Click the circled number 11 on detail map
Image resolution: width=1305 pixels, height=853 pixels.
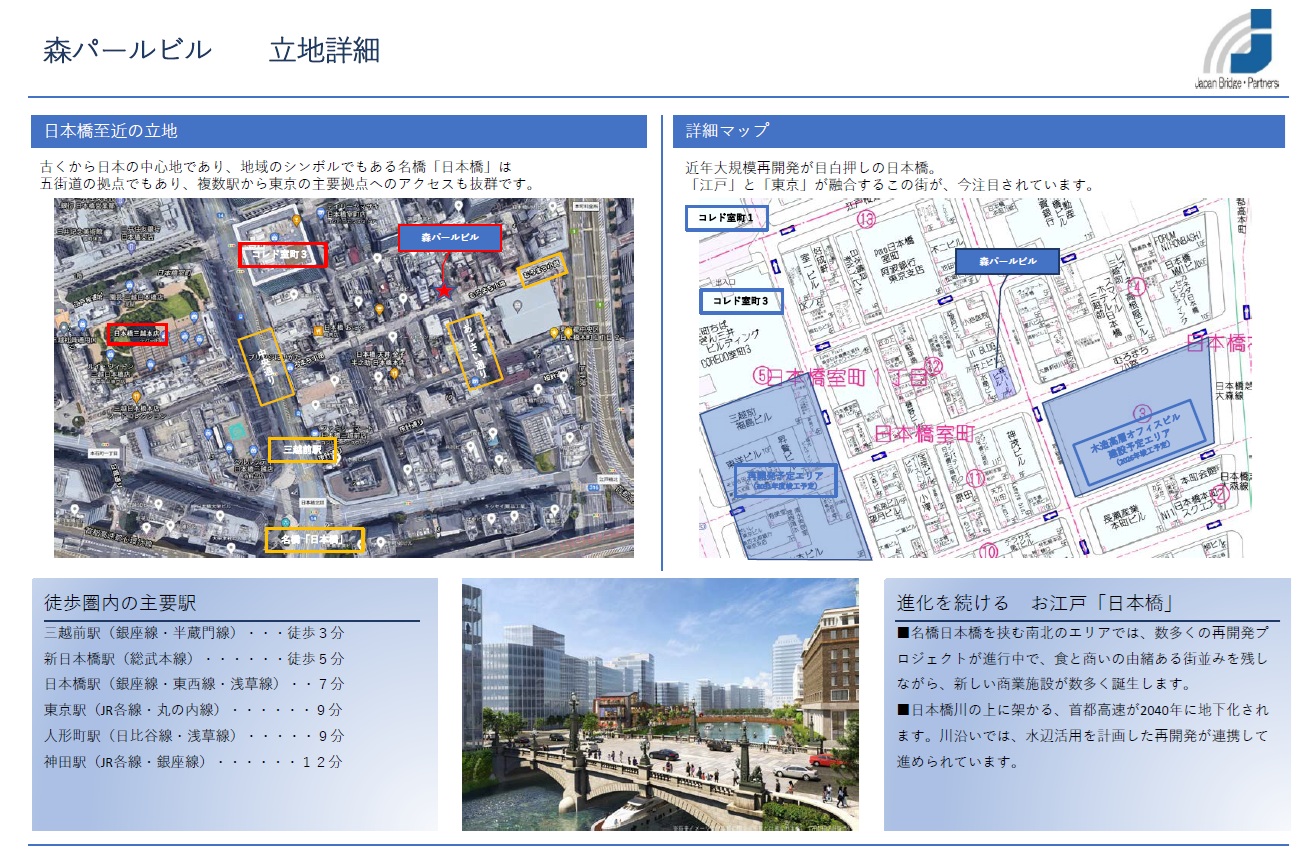(975, 479)
